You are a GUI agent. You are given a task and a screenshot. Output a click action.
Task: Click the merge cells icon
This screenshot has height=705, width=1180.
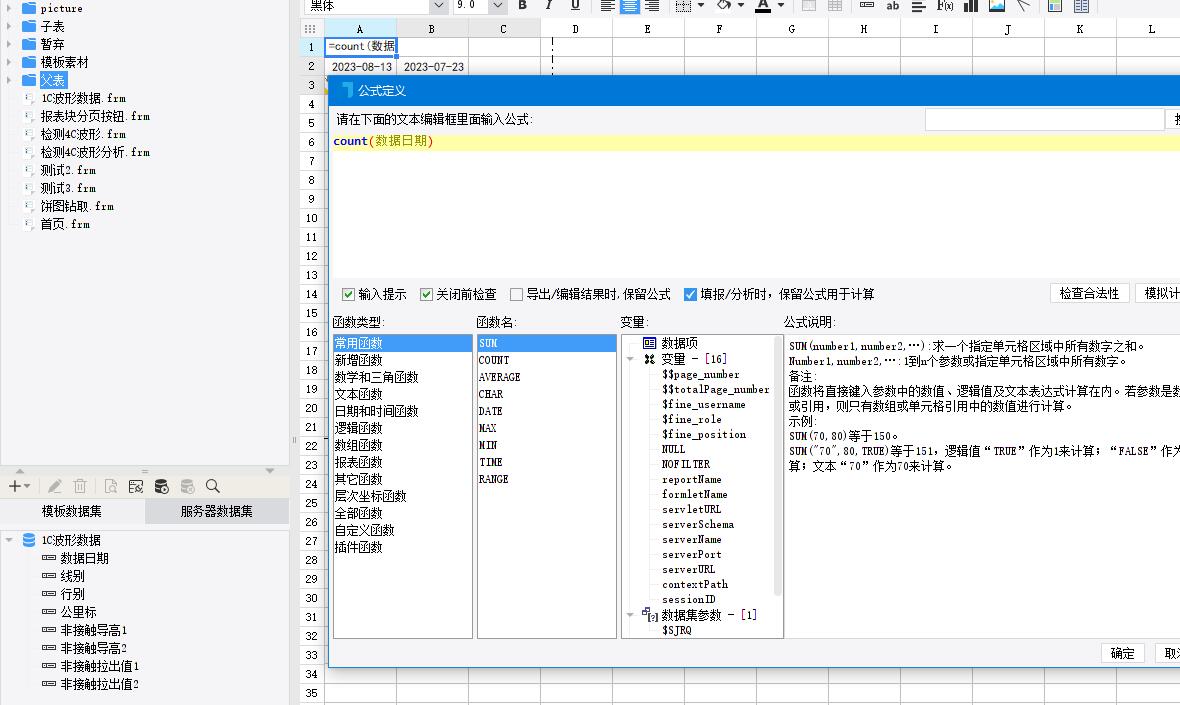pos(809,6)
